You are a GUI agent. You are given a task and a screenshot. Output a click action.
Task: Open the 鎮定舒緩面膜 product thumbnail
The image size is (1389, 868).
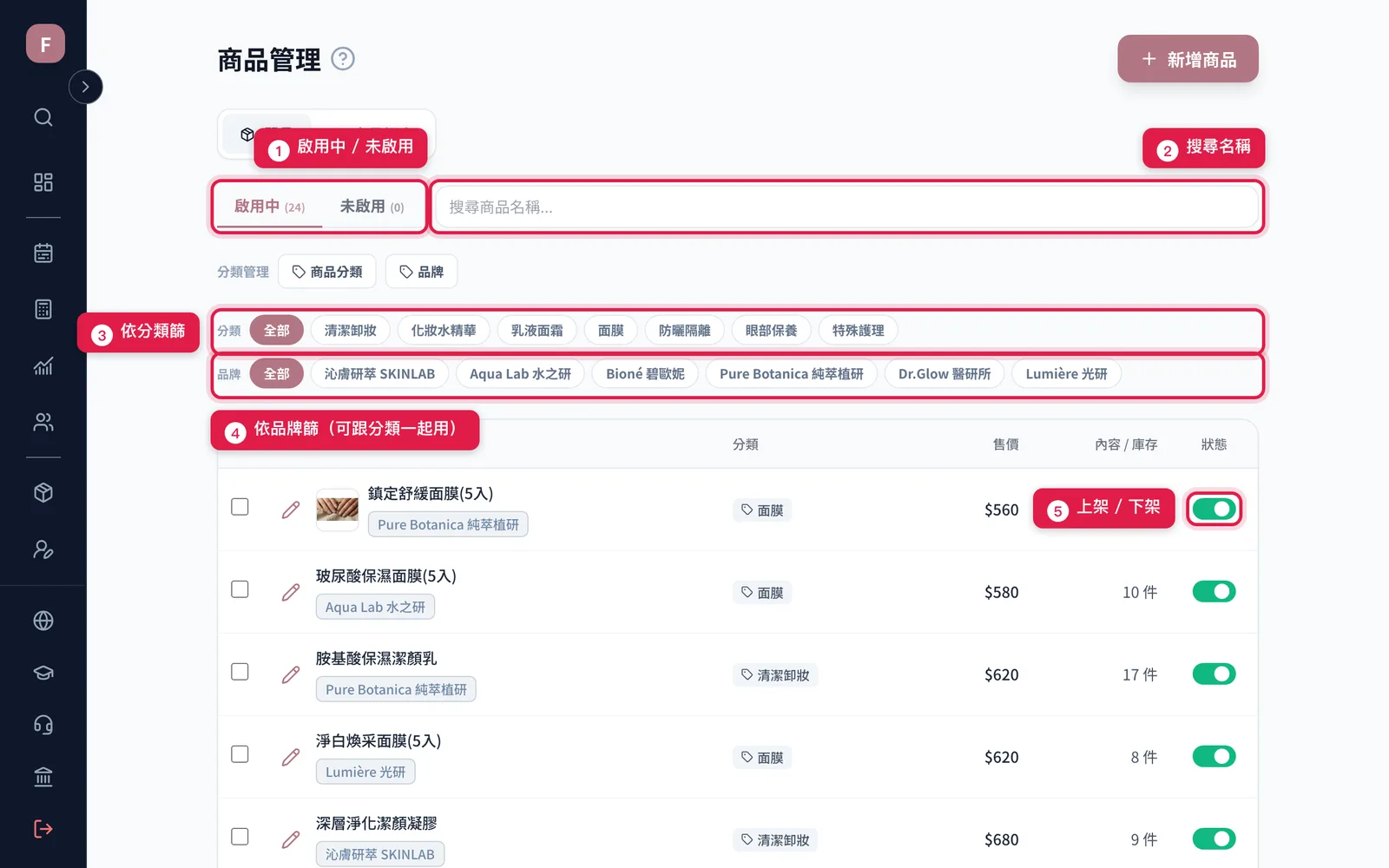[x=337, y=510]
